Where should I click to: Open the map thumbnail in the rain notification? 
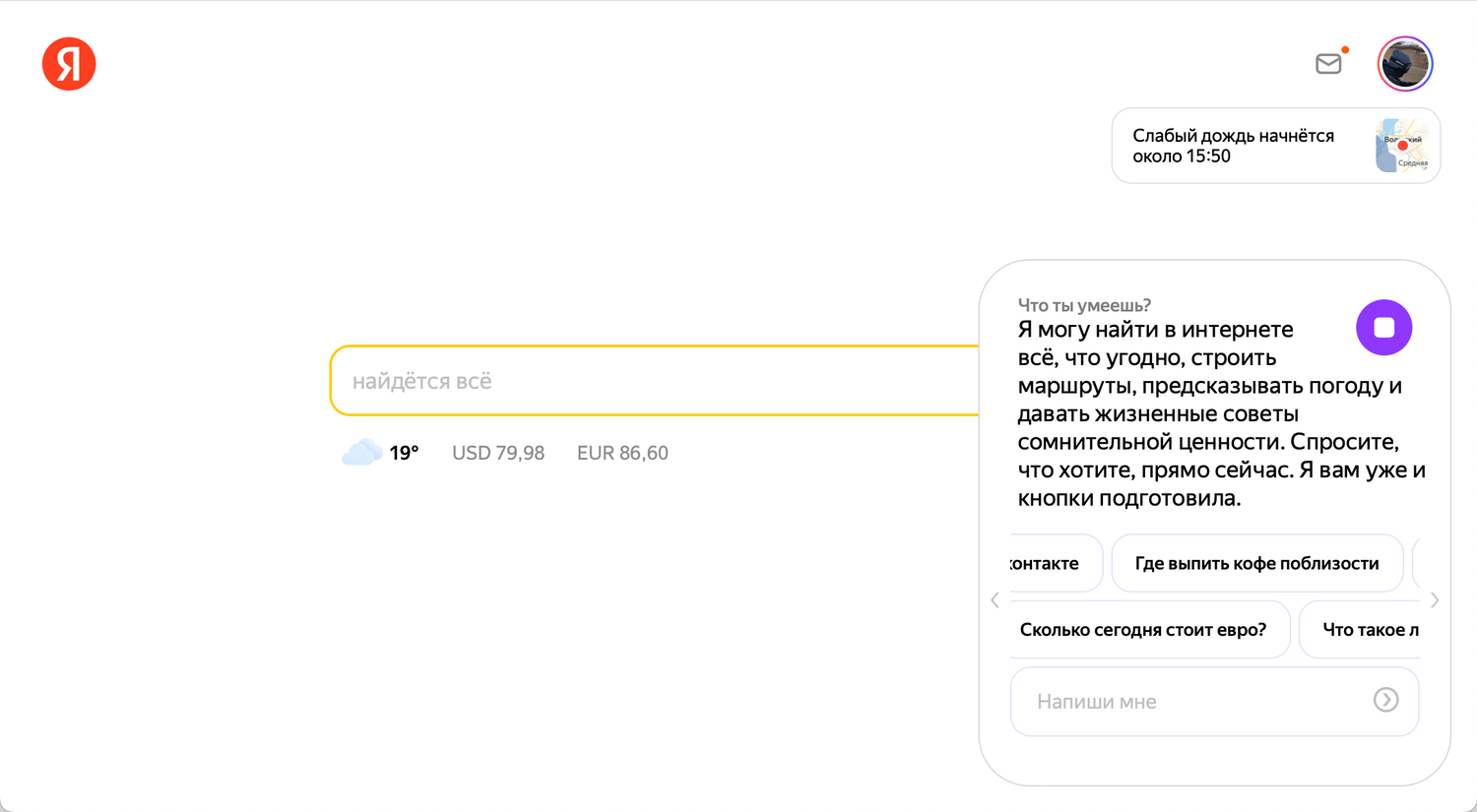(x=1401, y=146)
